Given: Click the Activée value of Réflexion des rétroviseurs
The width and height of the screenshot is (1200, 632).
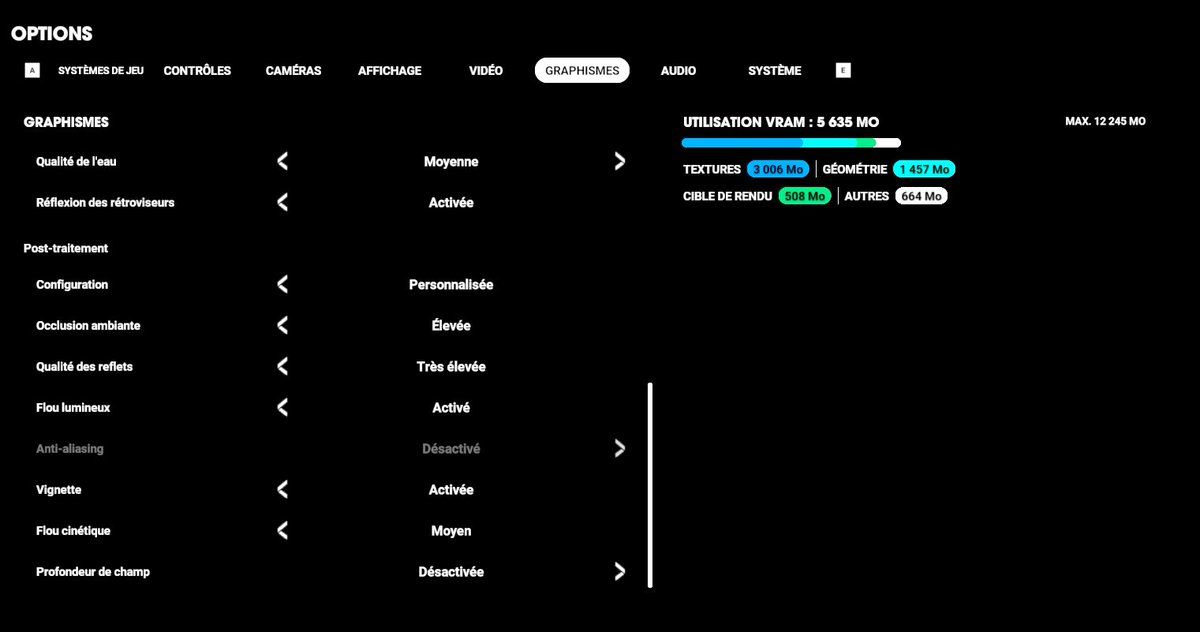Looking at the screenshot, I should pyautogui.click(x=451, y=202).
